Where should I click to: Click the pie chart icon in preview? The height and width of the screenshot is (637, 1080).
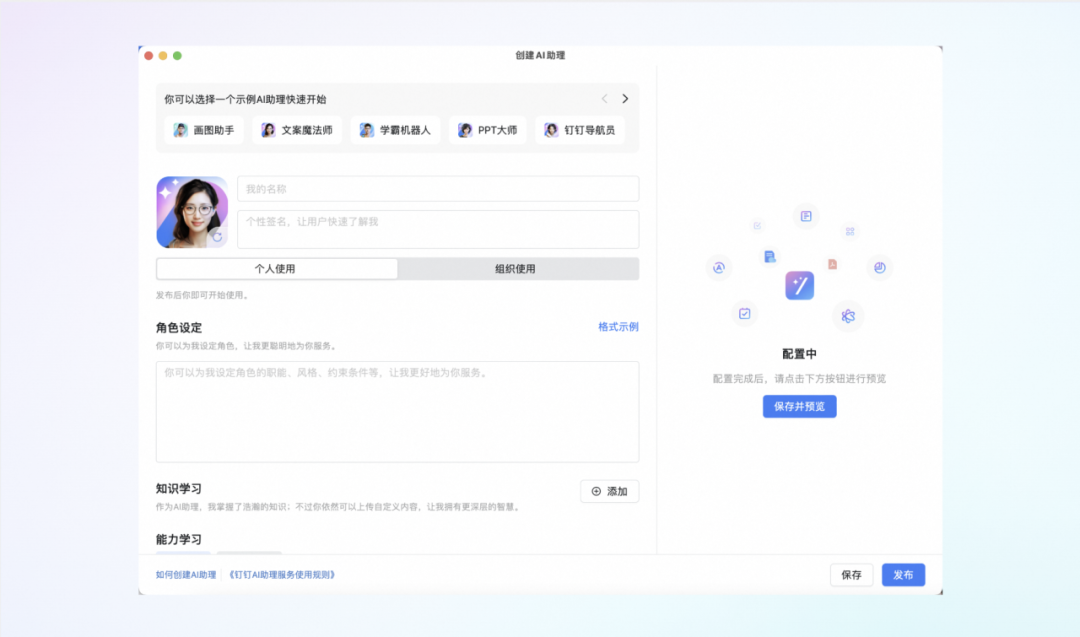tap(880, 268)
